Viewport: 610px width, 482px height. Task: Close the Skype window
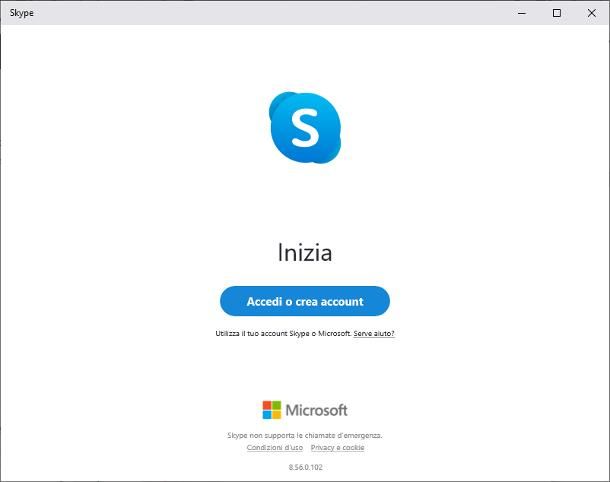pyautogui.click(x=592, y=13)
